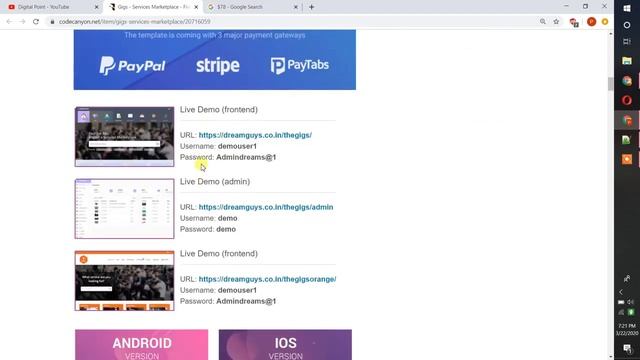Click the People icon in taskbar
Image resolution: width=640 pixels, height=360 pixels.
click(x=627, y=279)
